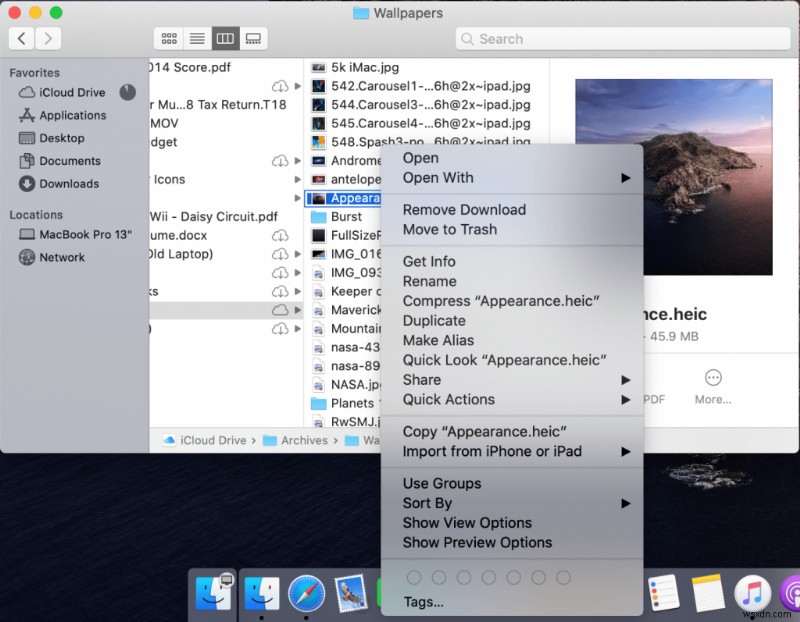Expand the Share submenu
Image resolution: width=800 pixels, height=622 pixels.
click(x=420, y=380)
